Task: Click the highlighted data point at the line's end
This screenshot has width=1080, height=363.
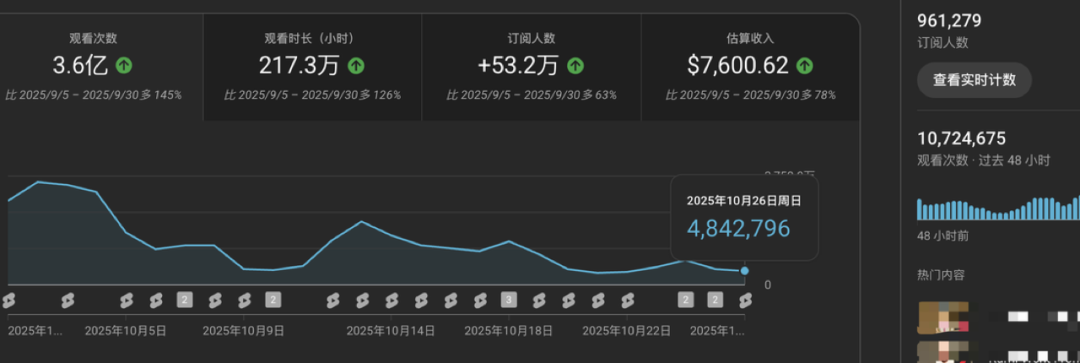Action: (x=745, y=271)
